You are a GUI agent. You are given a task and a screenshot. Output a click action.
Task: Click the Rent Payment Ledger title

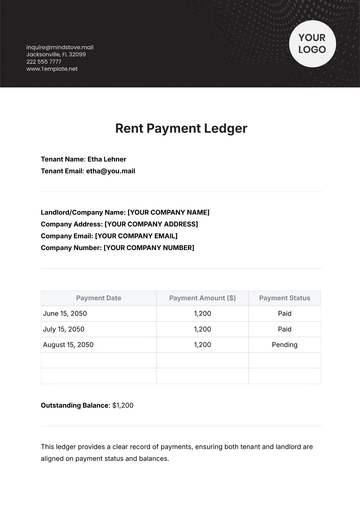point(181,128)
